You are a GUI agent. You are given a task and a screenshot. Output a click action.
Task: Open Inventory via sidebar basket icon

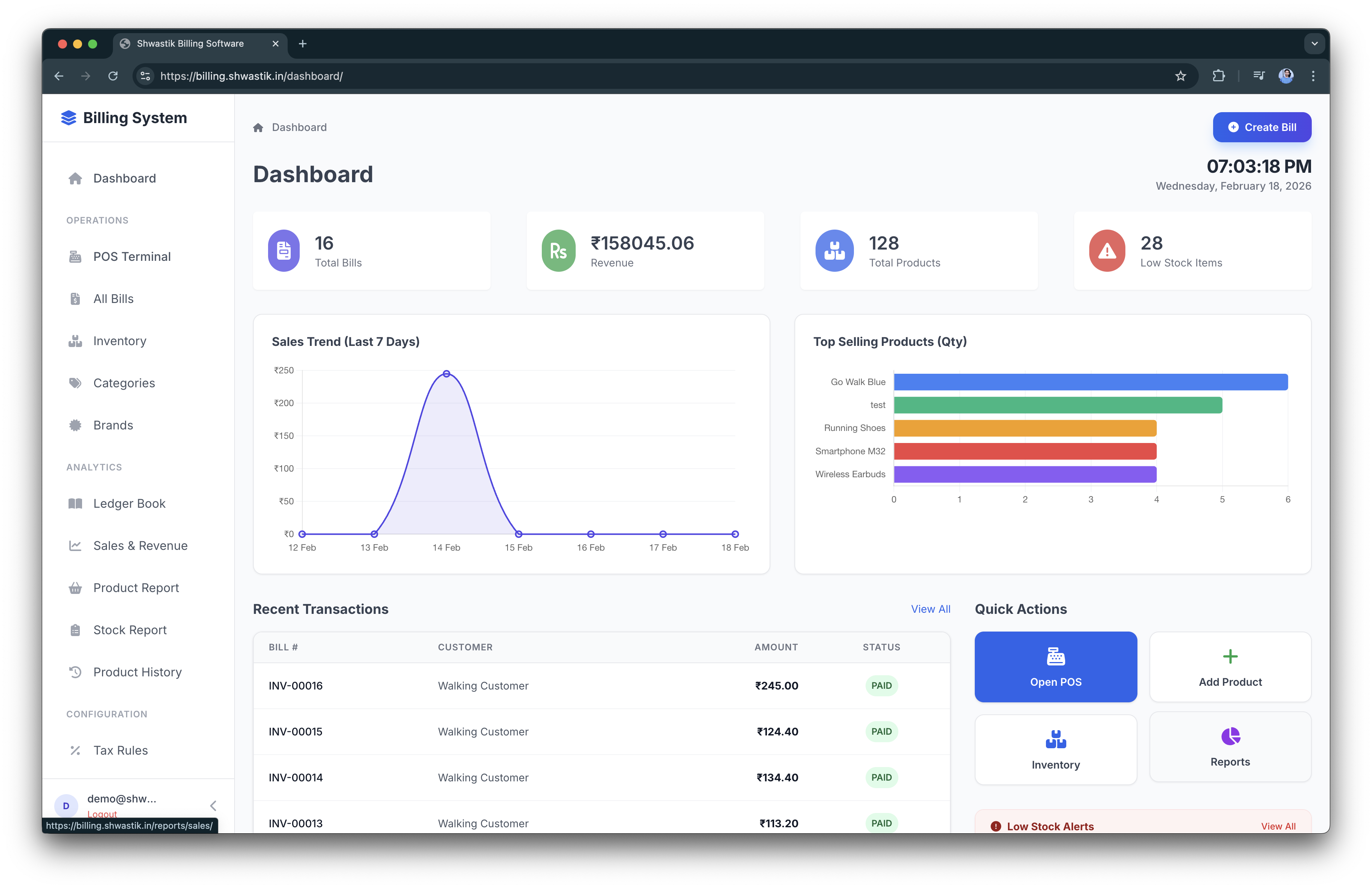[x=76, y=341]
